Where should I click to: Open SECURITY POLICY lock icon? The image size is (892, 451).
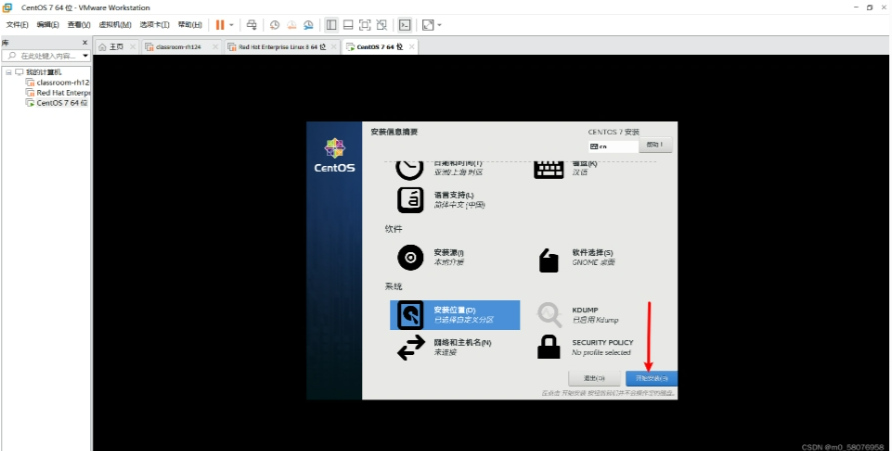click(548, 347)
